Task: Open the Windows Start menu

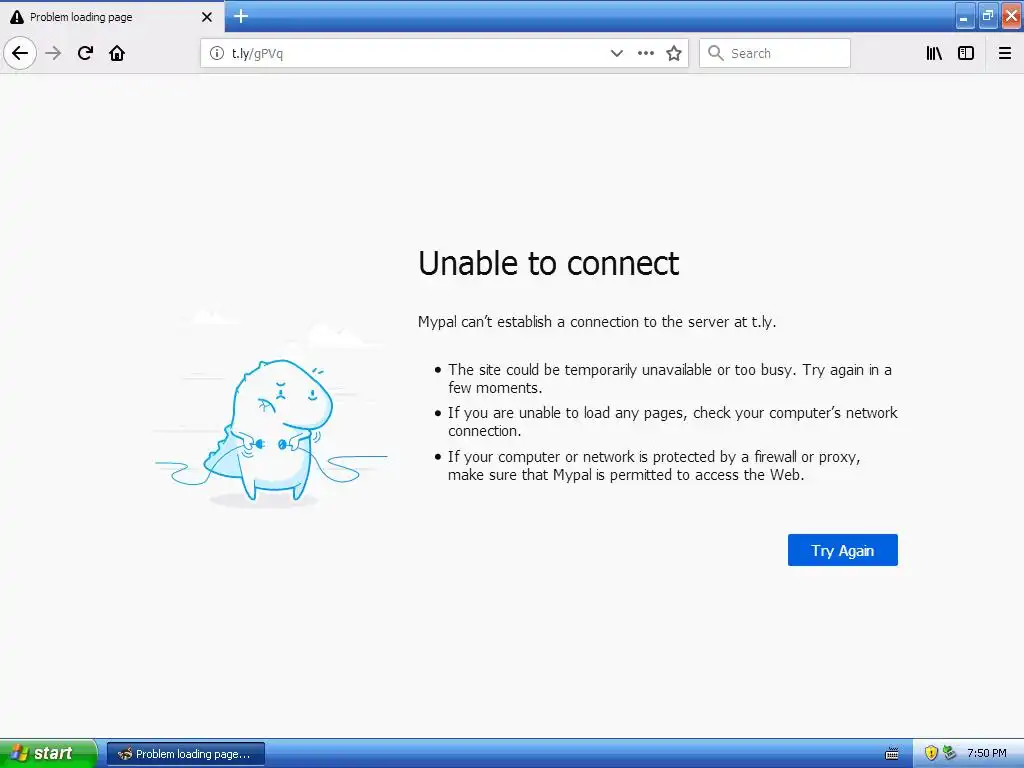Action: coord(48,753)
